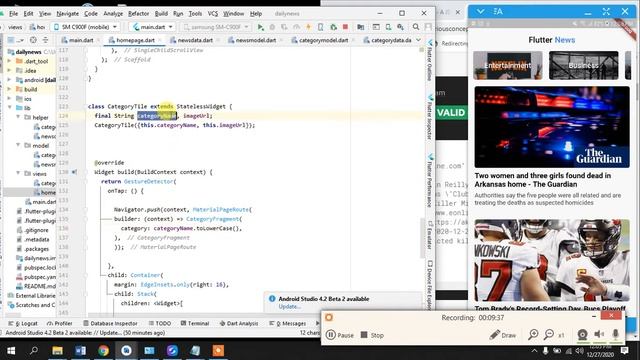
Task: Collapse the model folder
Action: click(x=18, y=146)
